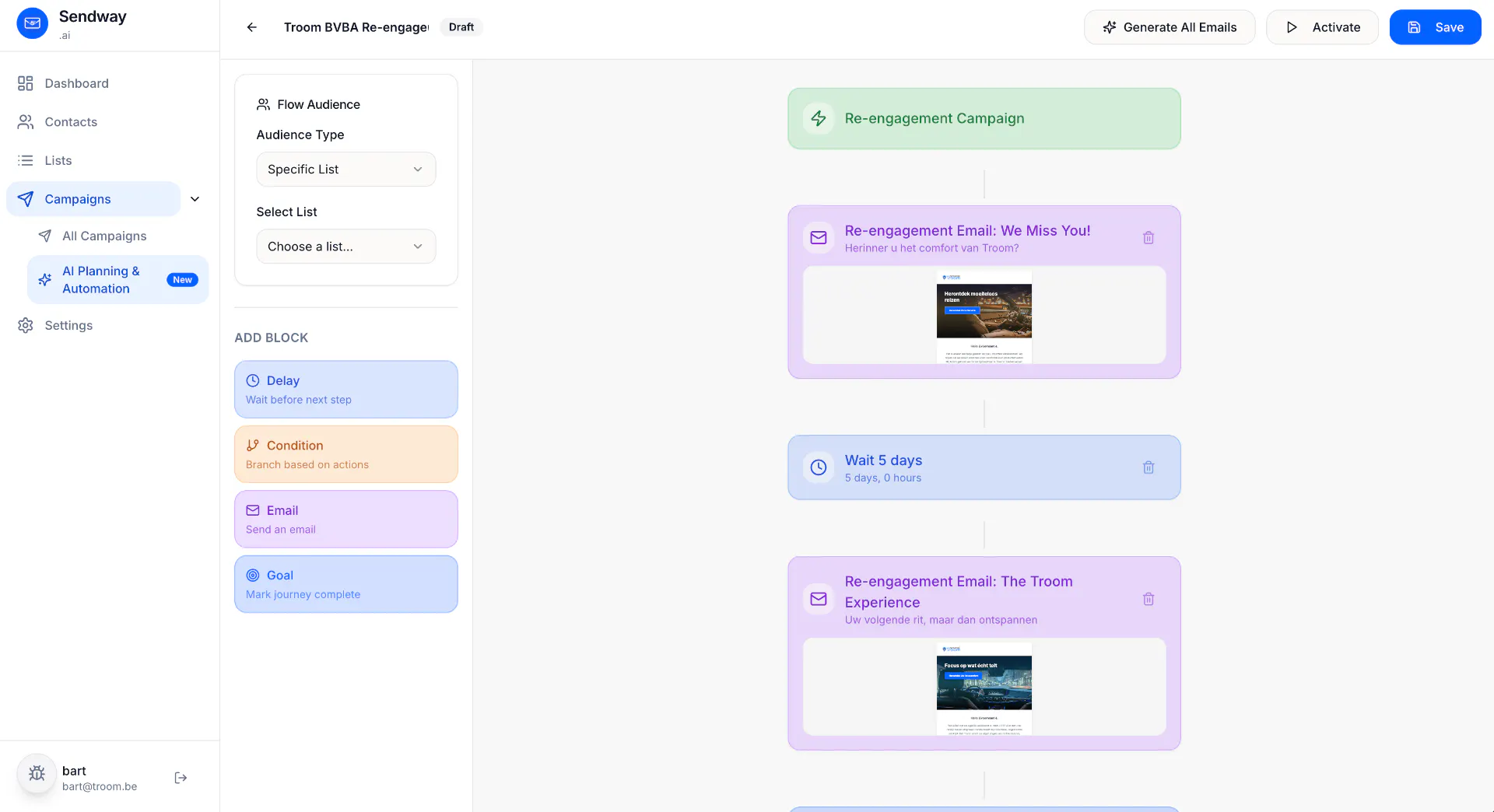Delete the Wait 5 days block
This screenshot has width=1494, height=812.
[1149, 467]
